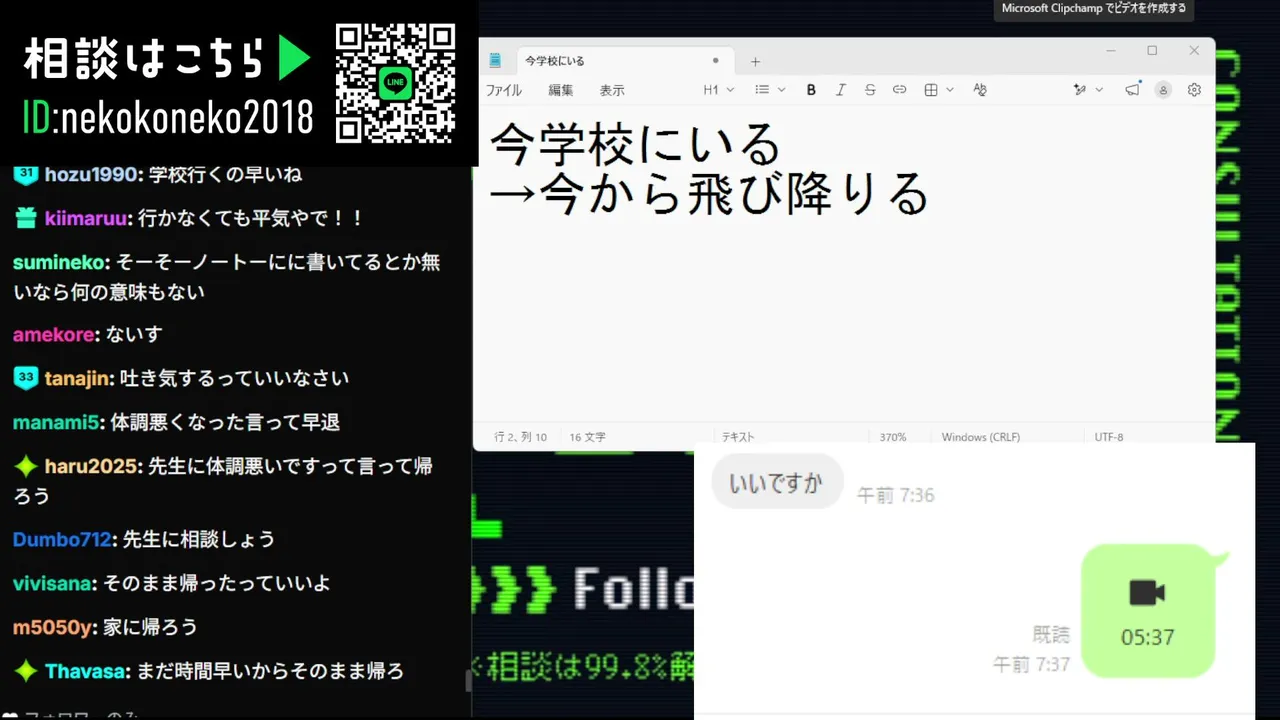Image resolution: width=1280 pixels, height=720 pixels.
Task: Open the megaphone what's new icon
Action: (1132, 89)
